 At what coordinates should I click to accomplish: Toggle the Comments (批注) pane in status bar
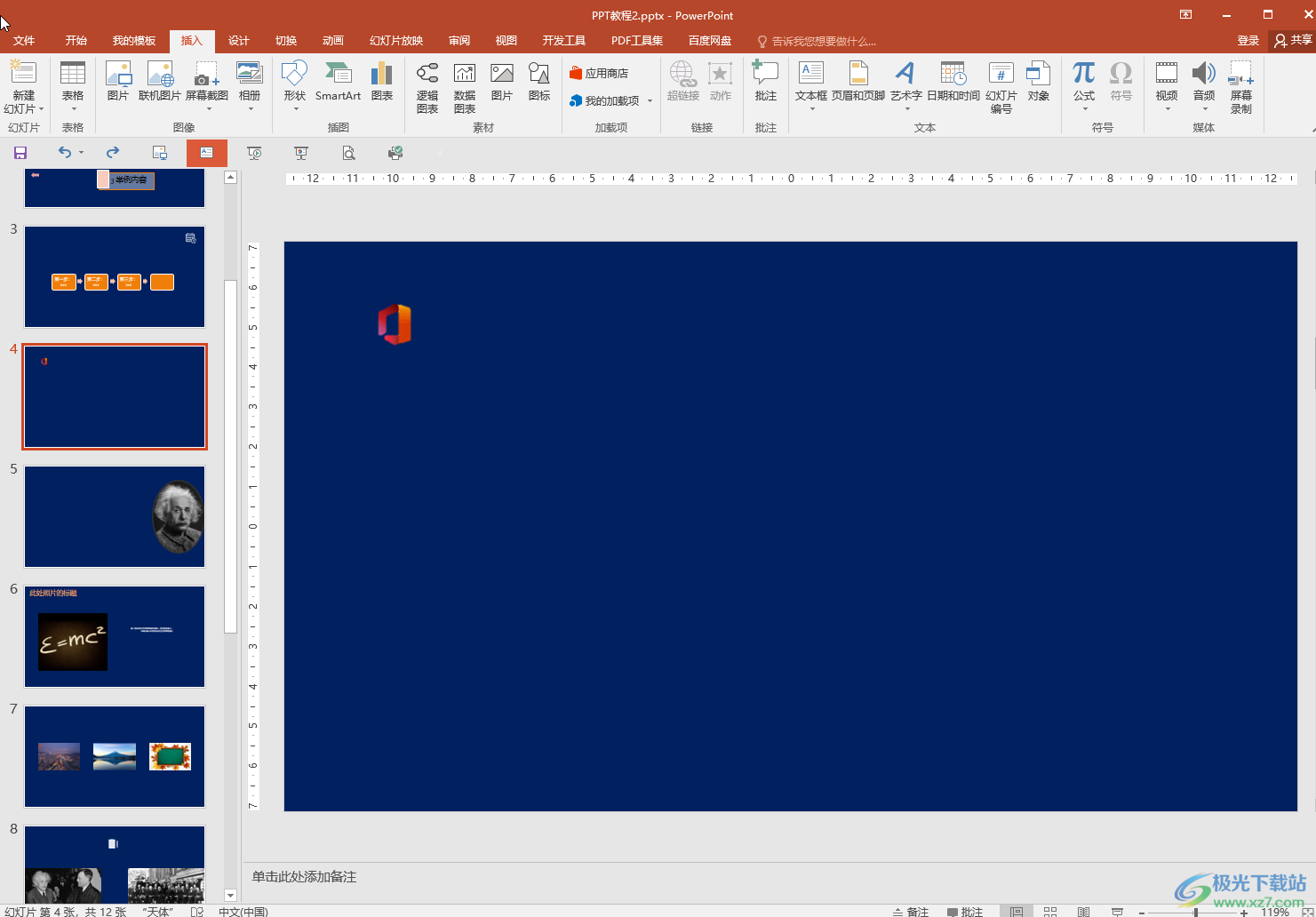pos(965,912)
